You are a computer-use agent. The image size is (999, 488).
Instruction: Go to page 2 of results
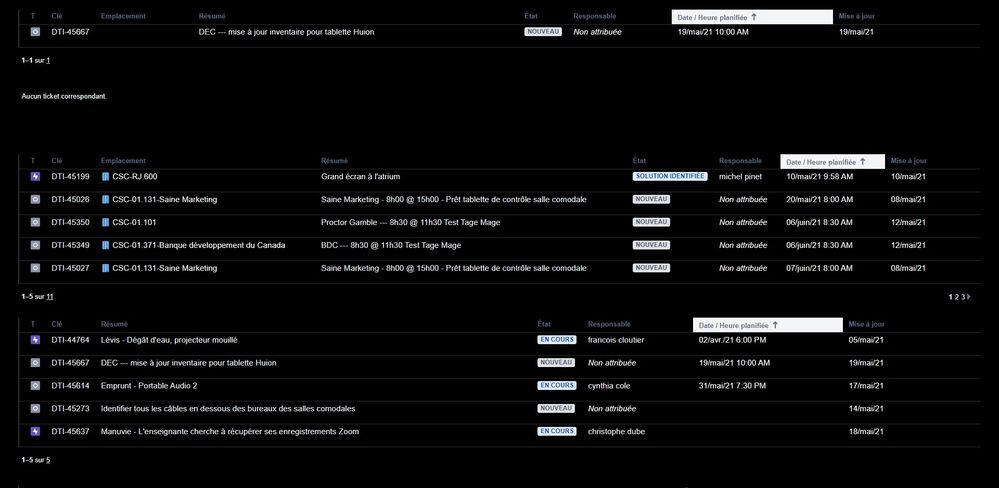point(958,296)
